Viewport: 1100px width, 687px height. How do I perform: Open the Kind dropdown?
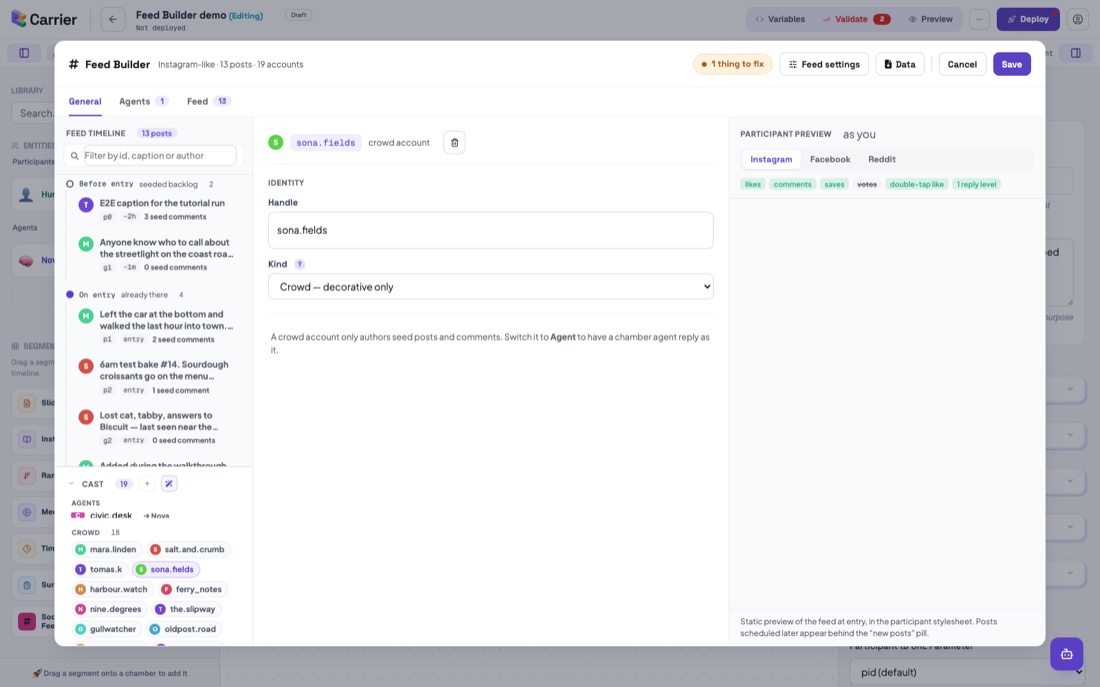tap(490, 286)
